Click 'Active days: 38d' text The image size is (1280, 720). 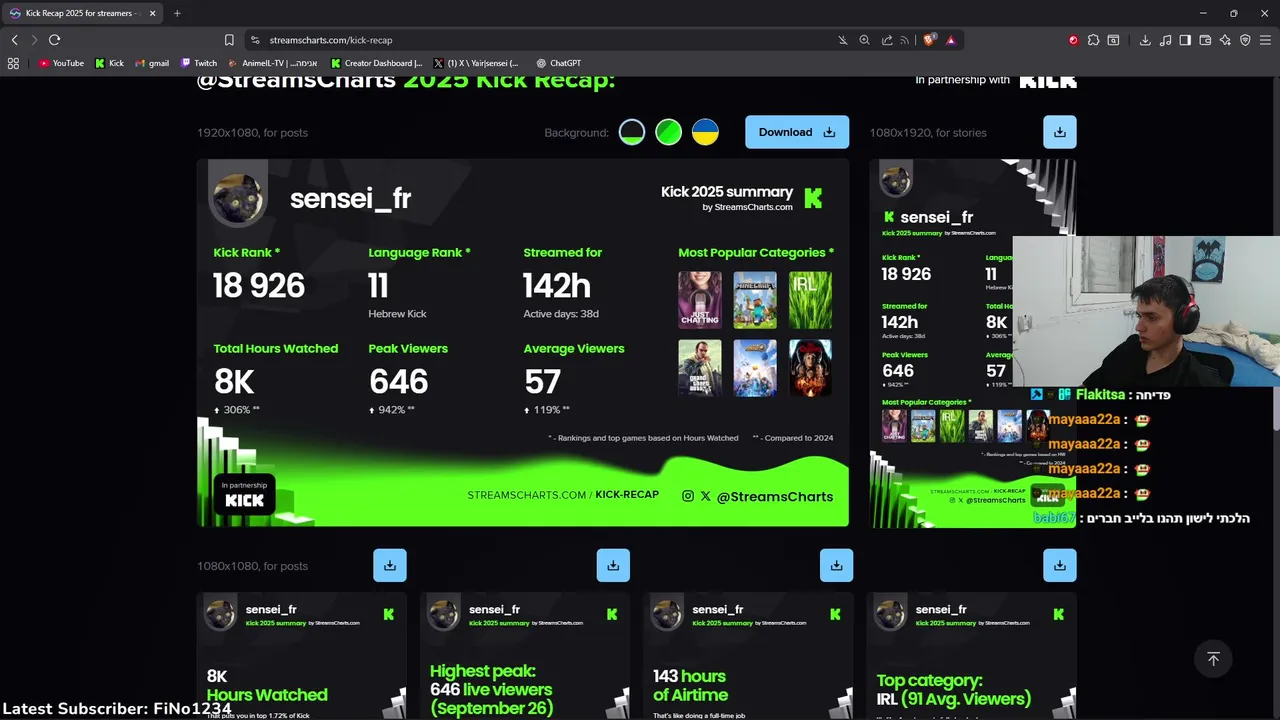561,314
